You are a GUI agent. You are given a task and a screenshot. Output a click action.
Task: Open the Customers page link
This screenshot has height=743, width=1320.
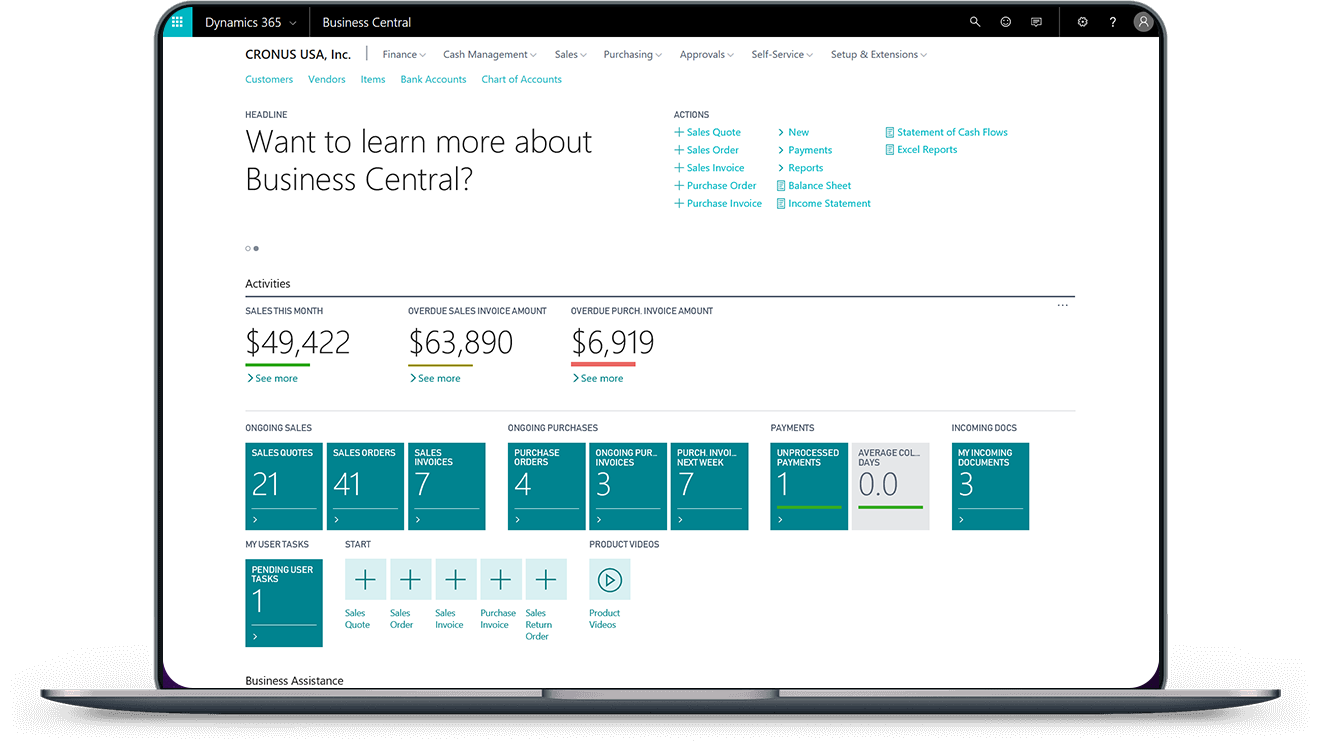click(269, 80)
